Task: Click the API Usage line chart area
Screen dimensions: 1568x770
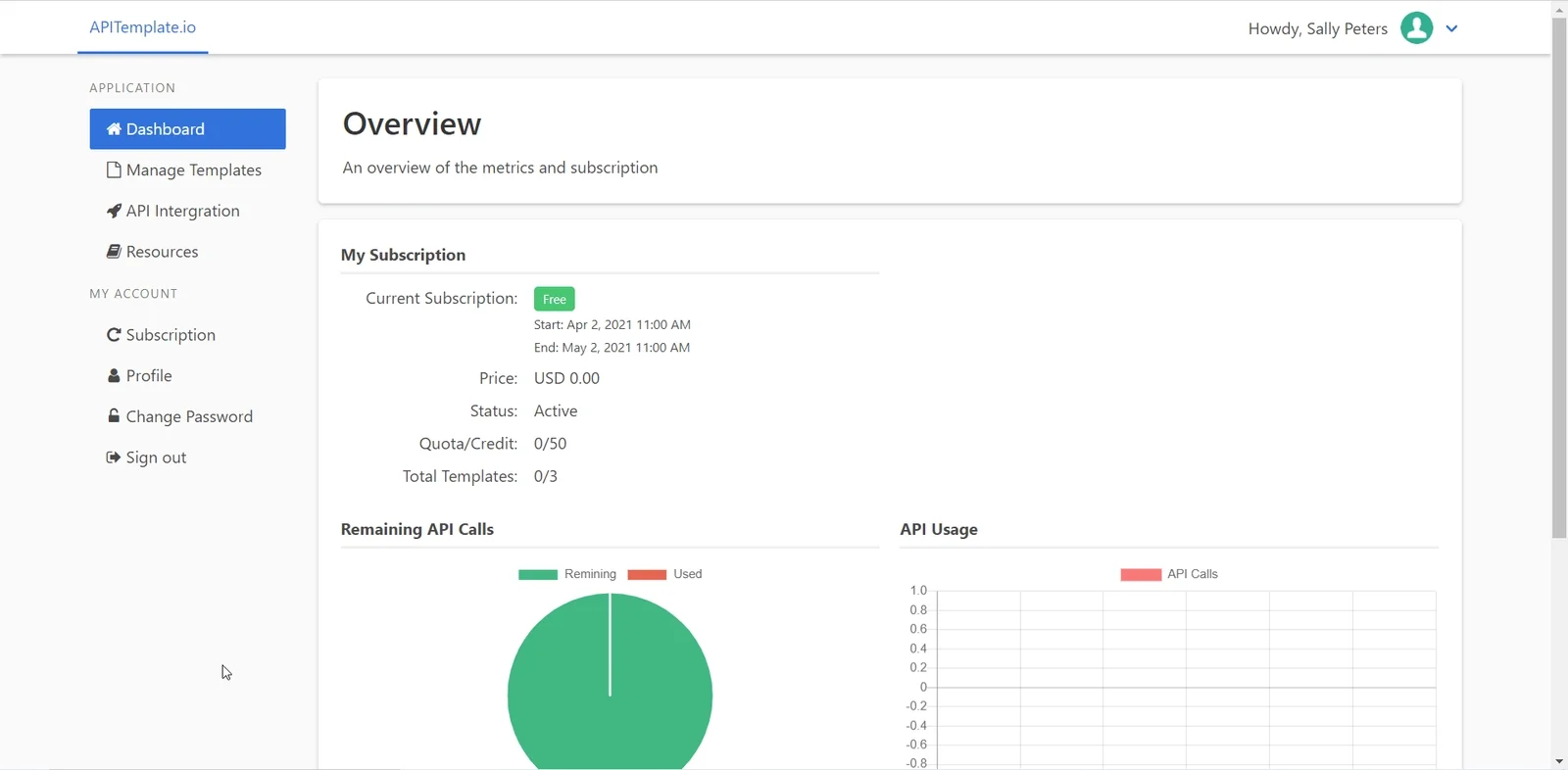Action: click(x=1186, y=679)
